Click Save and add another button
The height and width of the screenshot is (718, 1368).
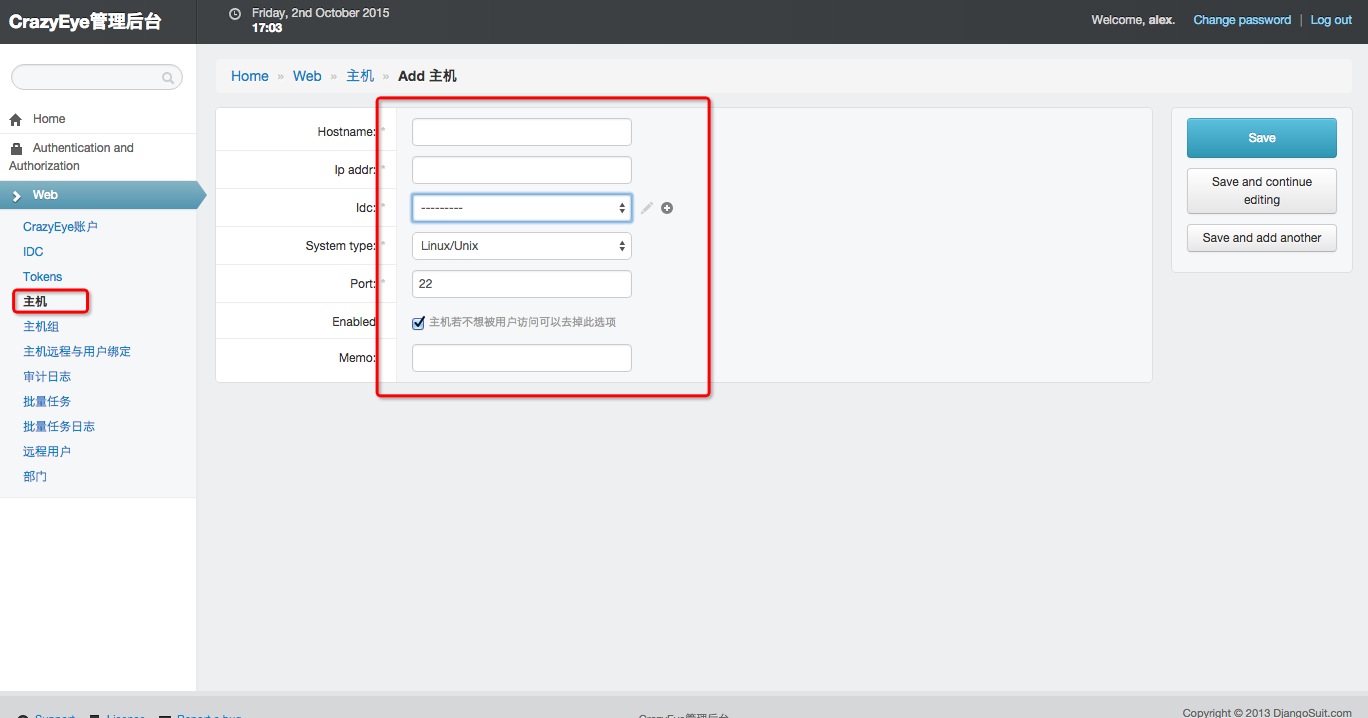click(x=1262, y=238)
